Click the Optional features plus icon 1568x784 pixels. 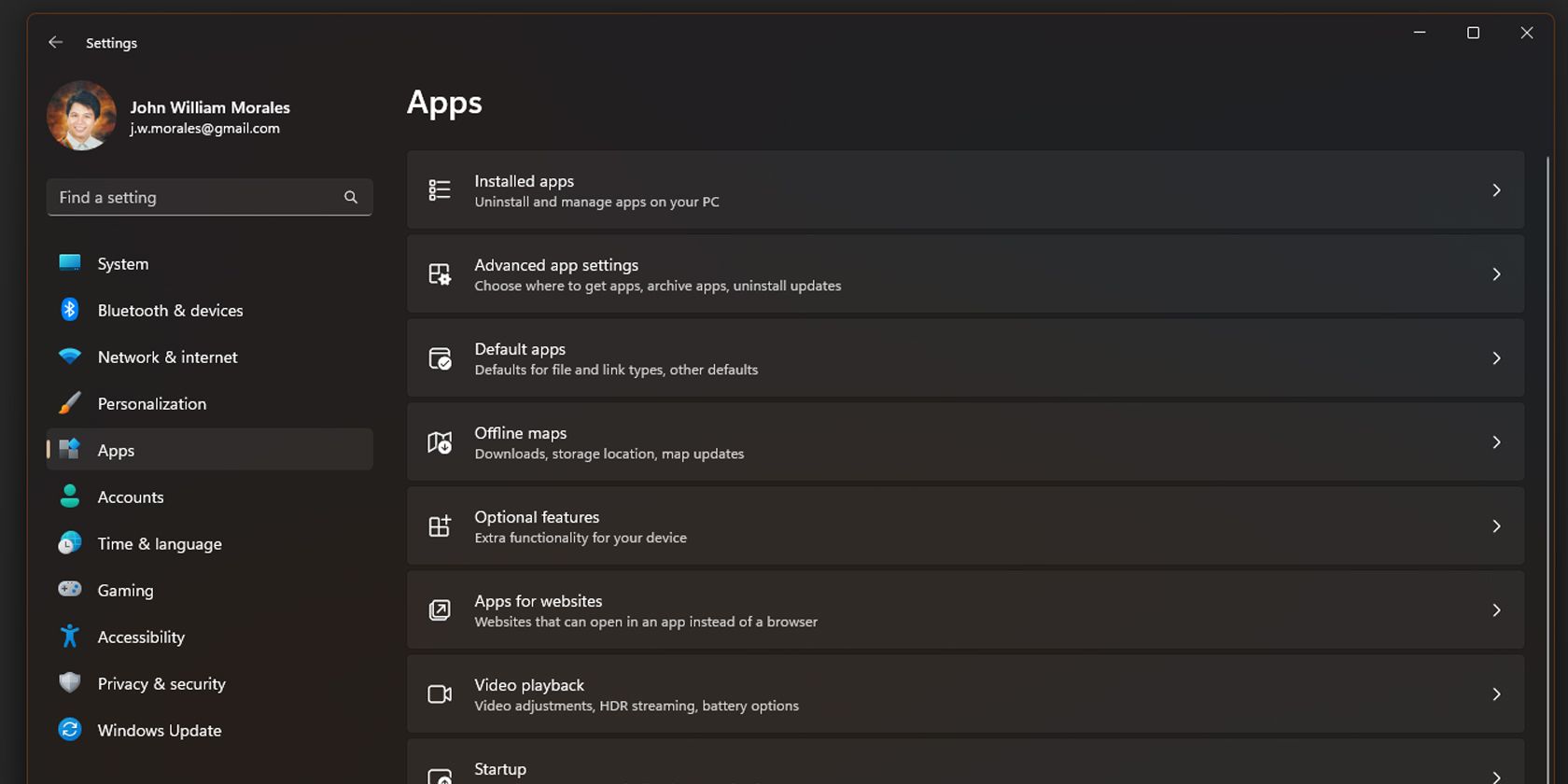click(439, 525)
